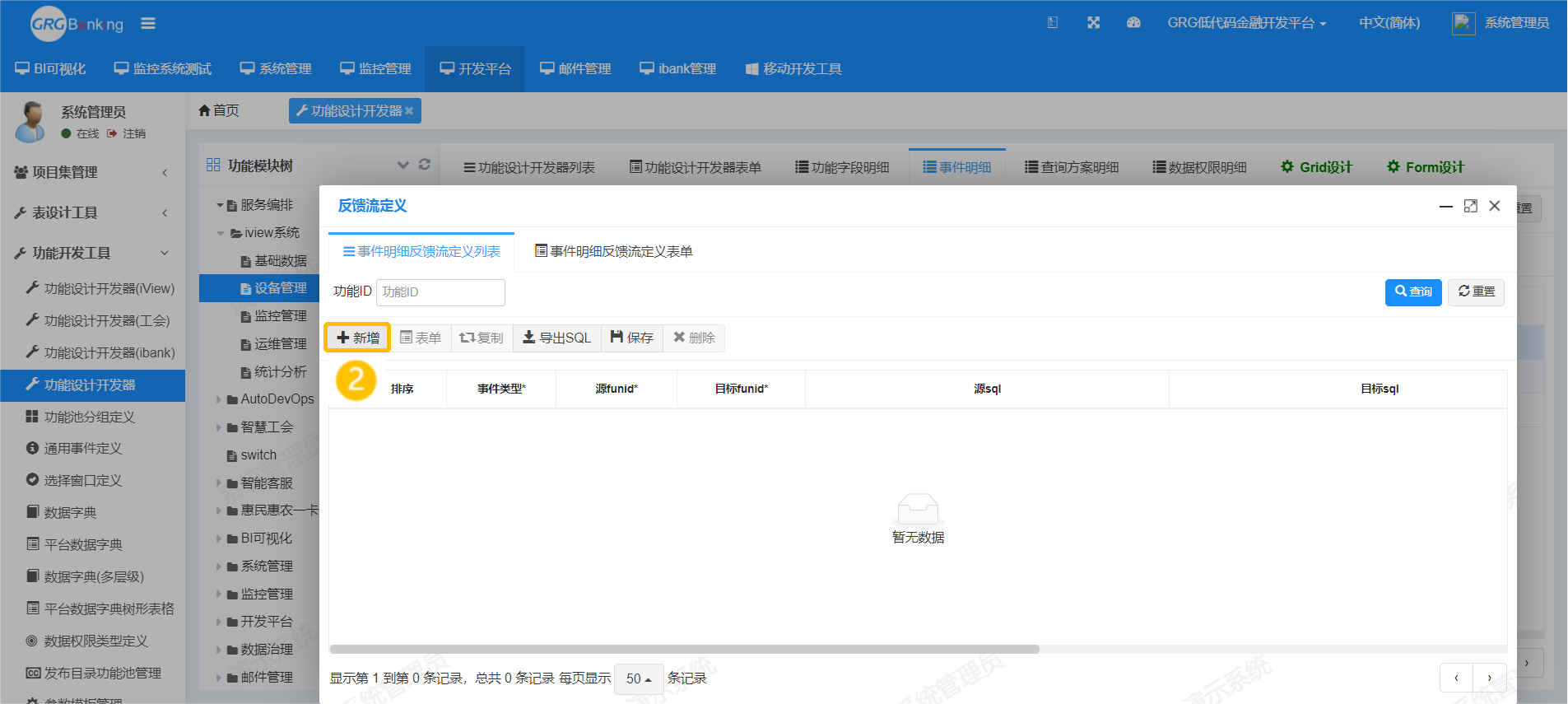Screen dimensions: 1568x704
Task: Click the 注销 logout link
Action: (x=127, y=133)
